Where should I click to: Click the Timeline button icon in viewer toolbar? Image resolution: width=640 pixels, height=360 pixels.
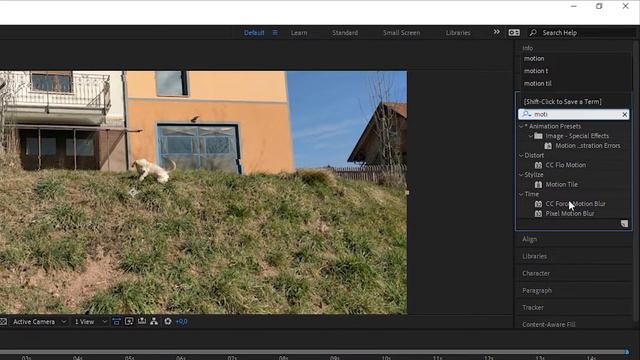(x=142, y=322)
